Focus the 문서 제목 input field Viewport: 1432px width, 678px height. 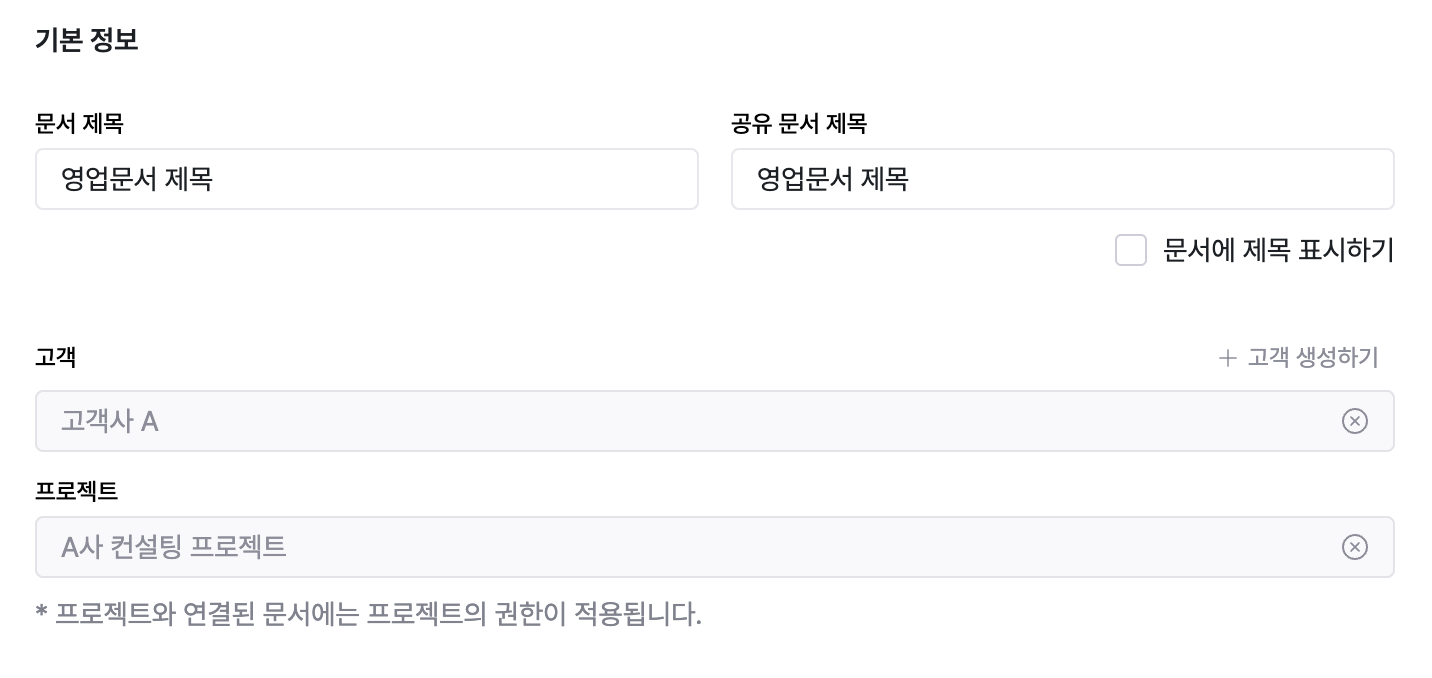[450, 180]
